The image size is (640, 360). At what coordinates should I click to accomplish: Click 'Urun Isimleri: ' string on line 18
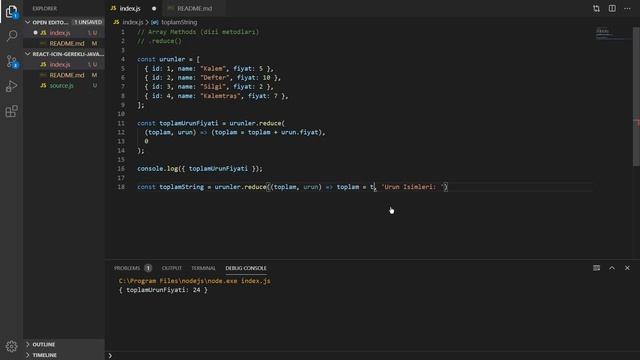tap(413, 187)
